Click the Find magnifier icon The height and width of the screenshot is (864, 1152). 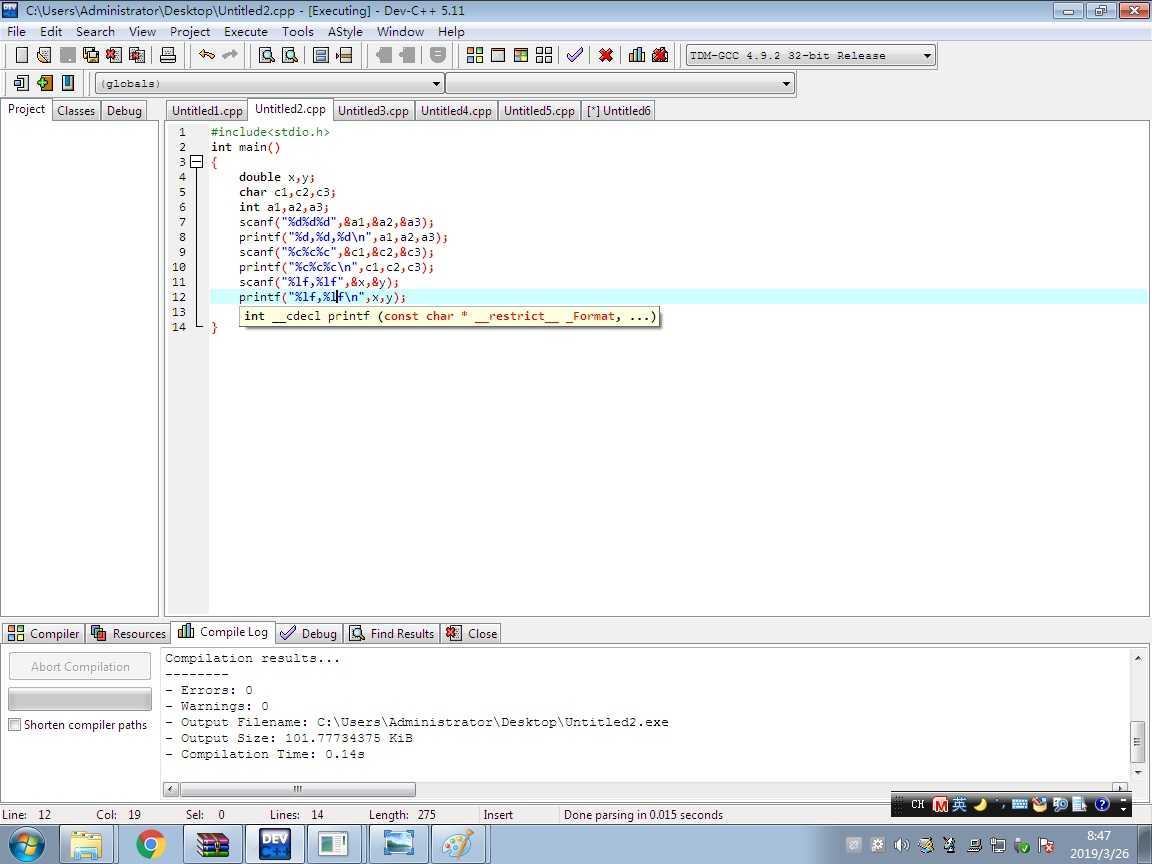click(267, 55)
